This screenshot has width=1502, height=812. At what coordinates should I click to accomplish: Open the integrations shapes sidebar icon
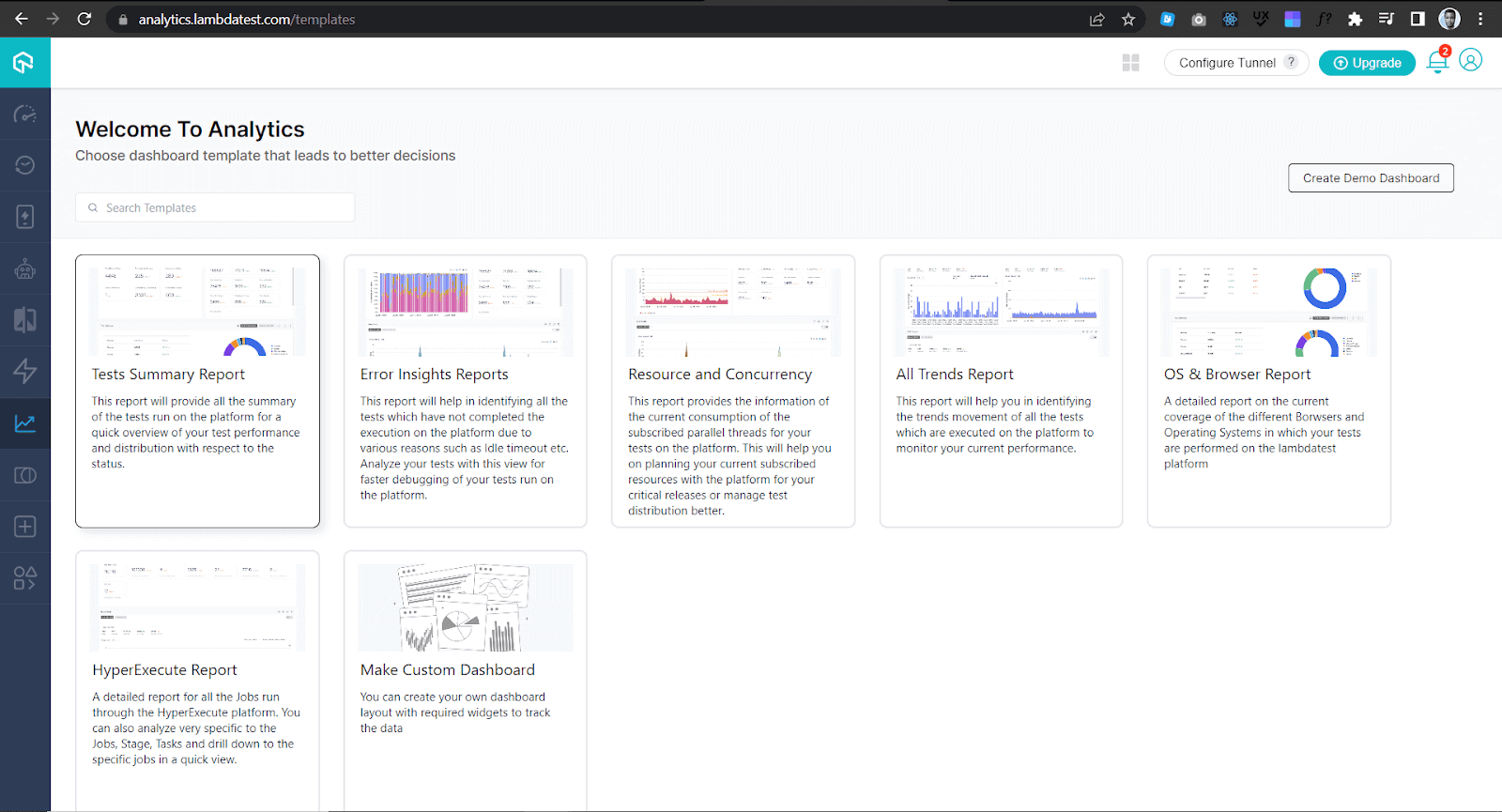[x=25, y=578]
